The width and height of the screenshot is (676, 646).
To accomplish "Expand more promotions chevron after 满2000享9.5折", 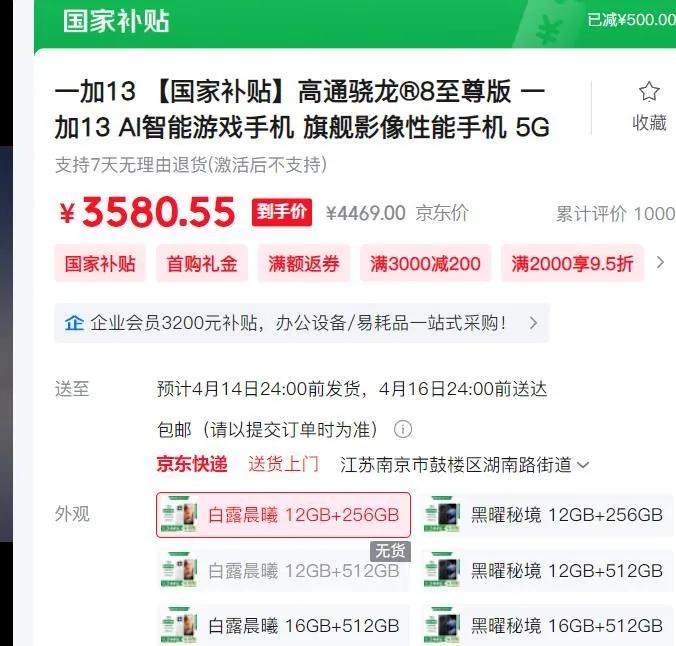I will point(660,263).
